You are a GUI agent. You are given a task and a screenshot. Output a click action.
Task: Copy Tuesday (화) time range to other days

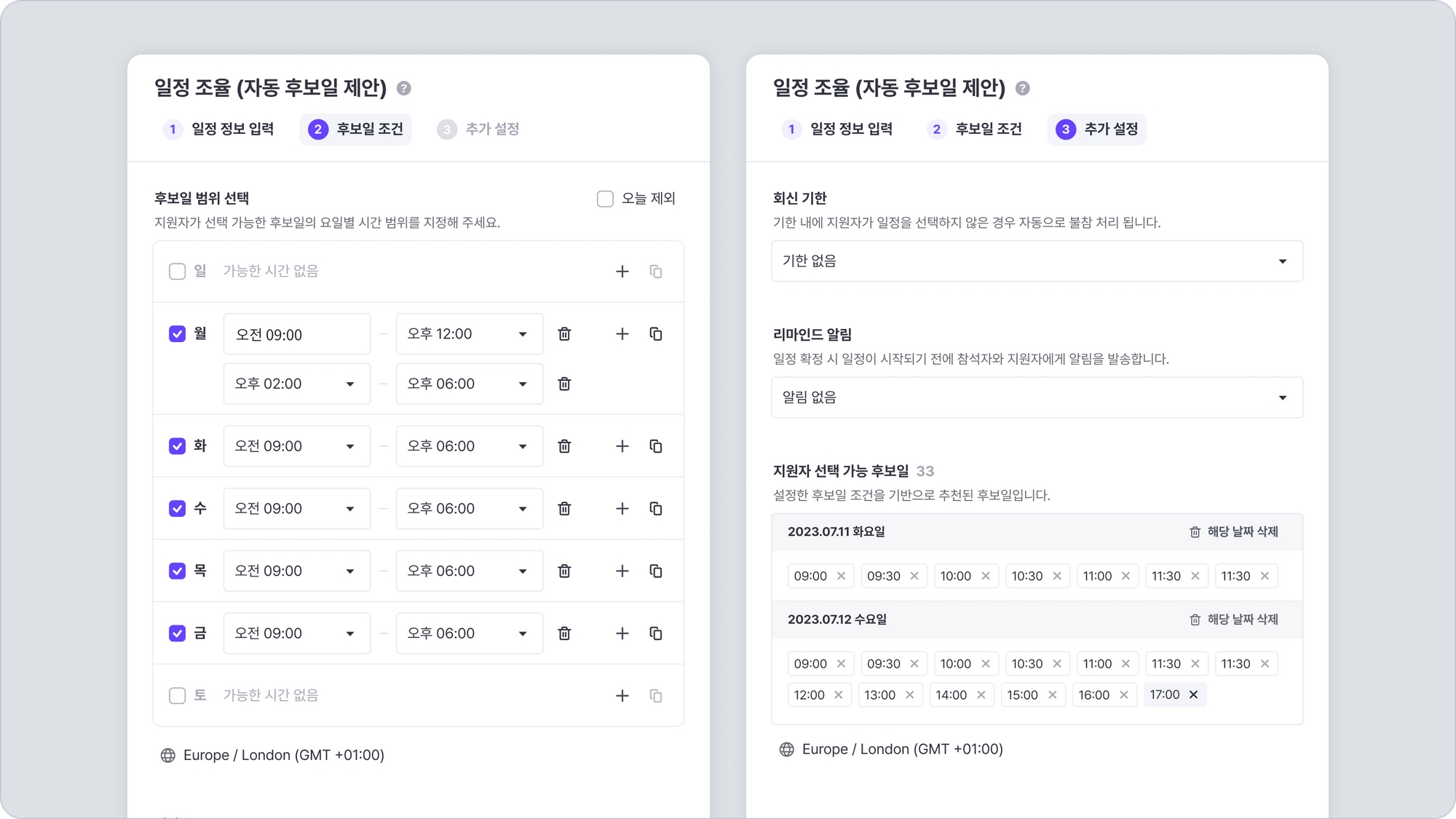(x=655, y=446)
